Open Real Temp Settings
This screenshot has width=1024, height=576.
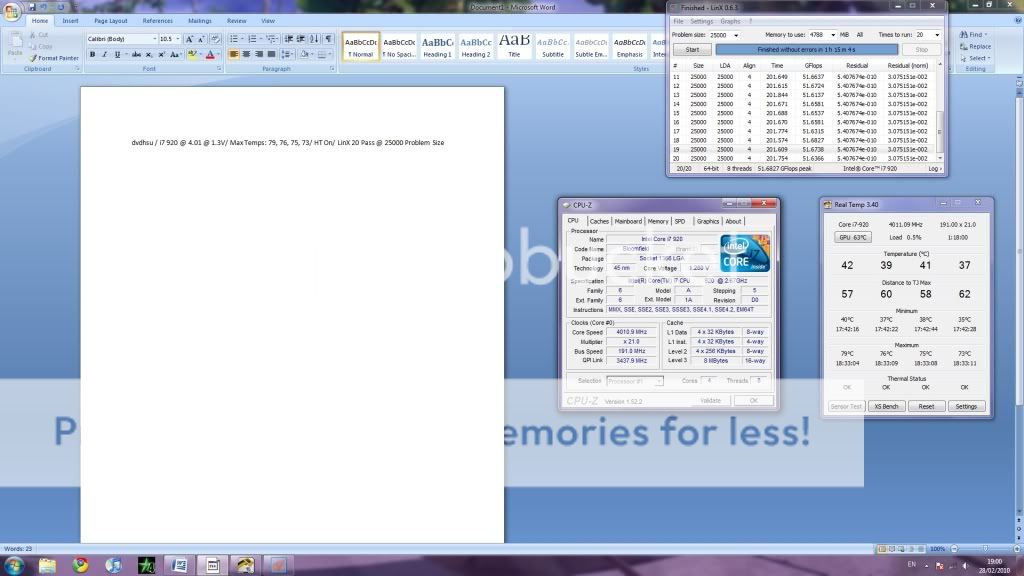coord(966,406)
